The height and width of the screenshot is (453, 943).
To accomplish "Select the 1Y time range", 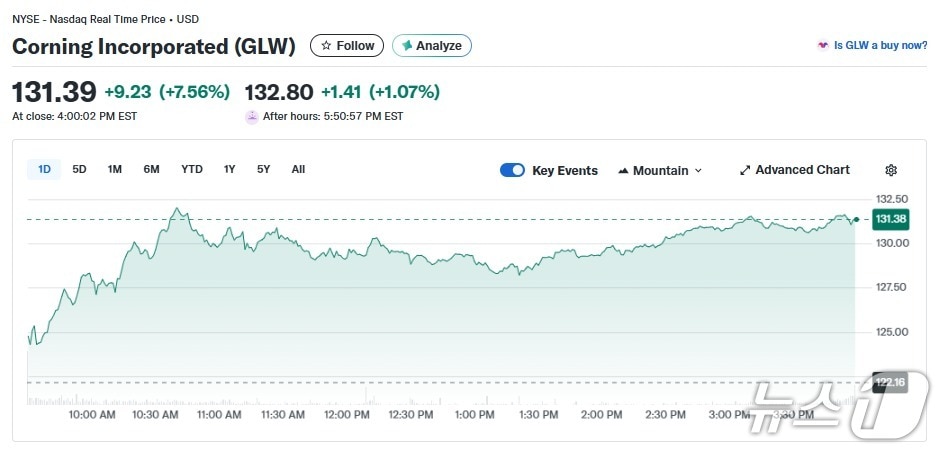I will tap(230, 169).
